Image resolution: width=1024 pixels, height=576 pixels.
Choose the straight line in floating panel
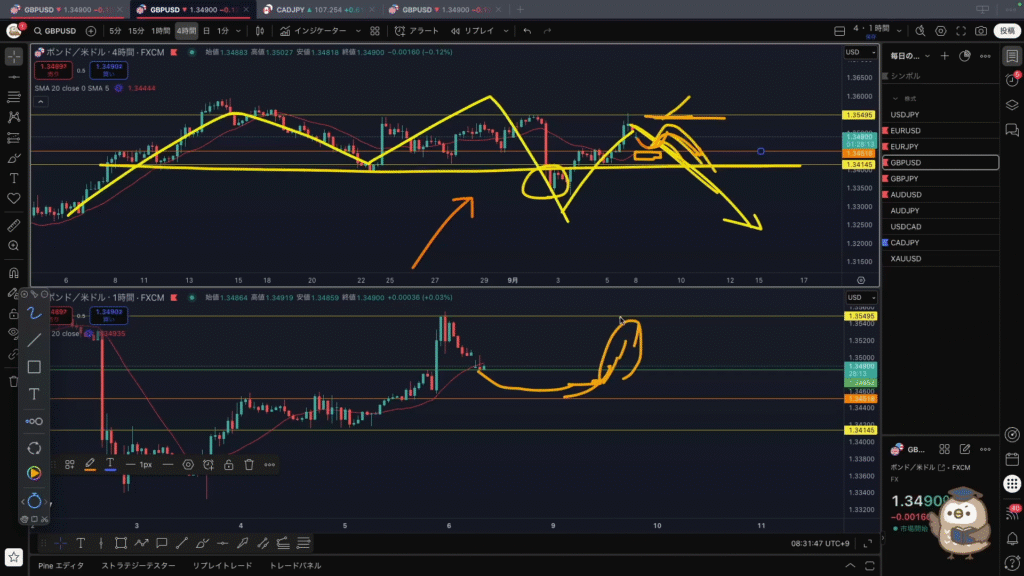click(34, 340)
